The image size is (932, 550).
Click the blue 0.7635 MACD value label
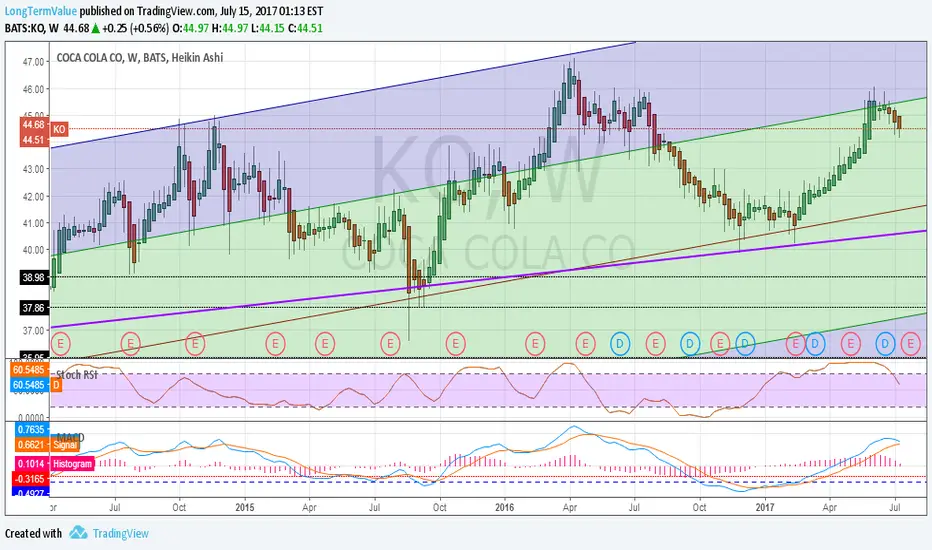point(30,429)
